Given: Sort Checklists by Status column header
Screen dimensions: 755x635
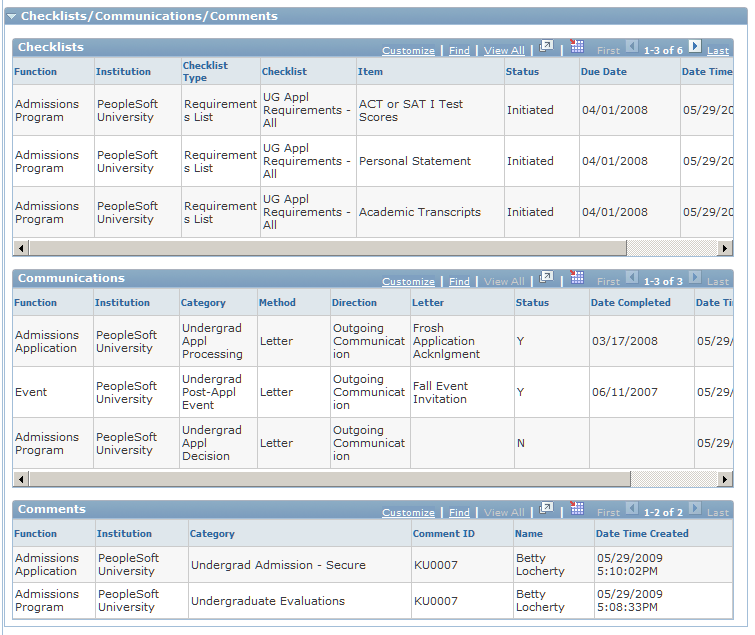Looking at the screenshot, I should click(522, 72).
